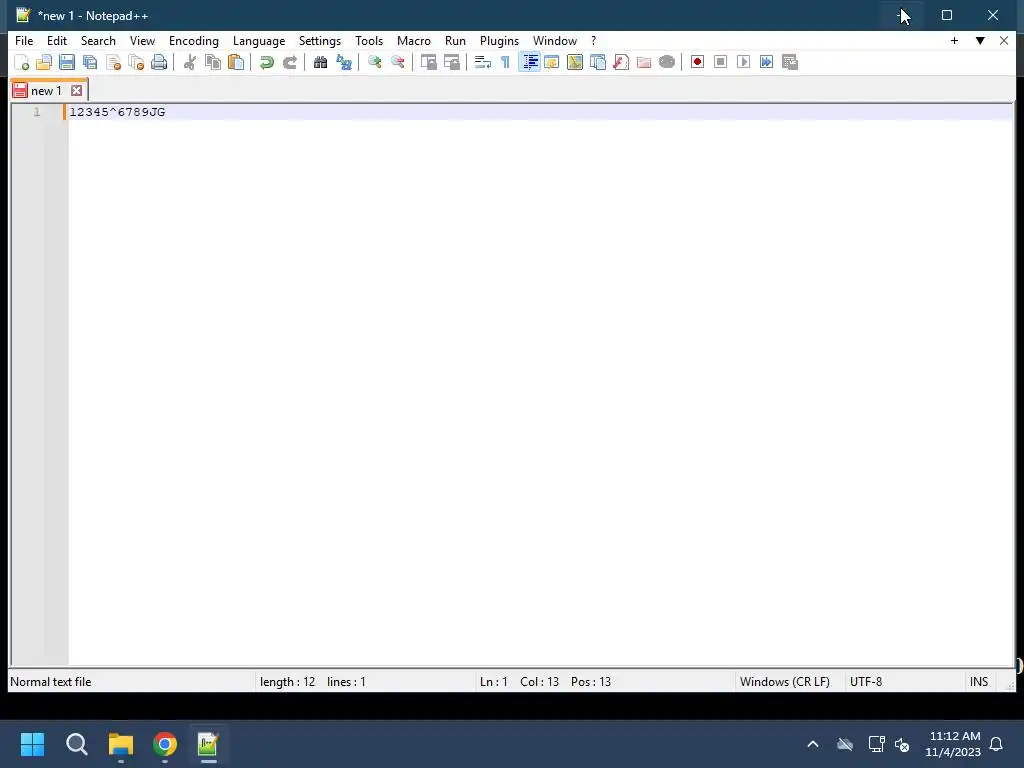Viewport: 1024px width, 768px height.
Task: Click the Paste clipboard icon
Action: 236,62
